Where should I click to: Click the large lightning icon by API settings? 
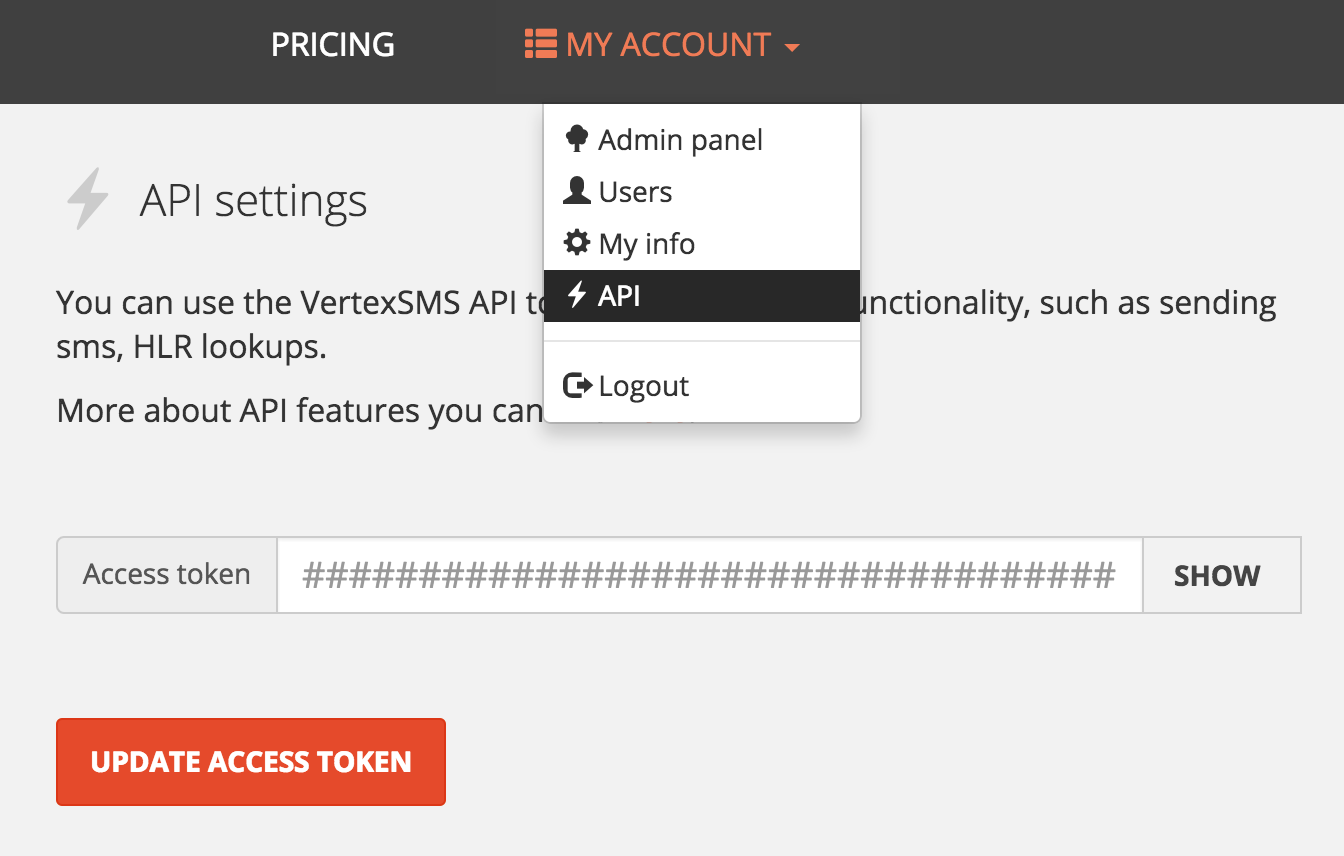coord(88,200)
